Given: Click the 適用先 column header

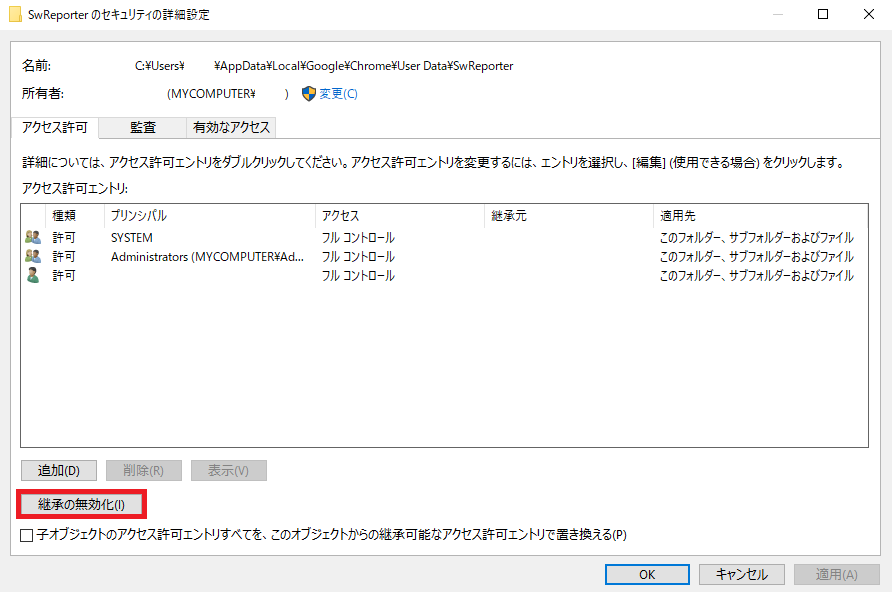Looking at the screenshot, I should [760, 216].
